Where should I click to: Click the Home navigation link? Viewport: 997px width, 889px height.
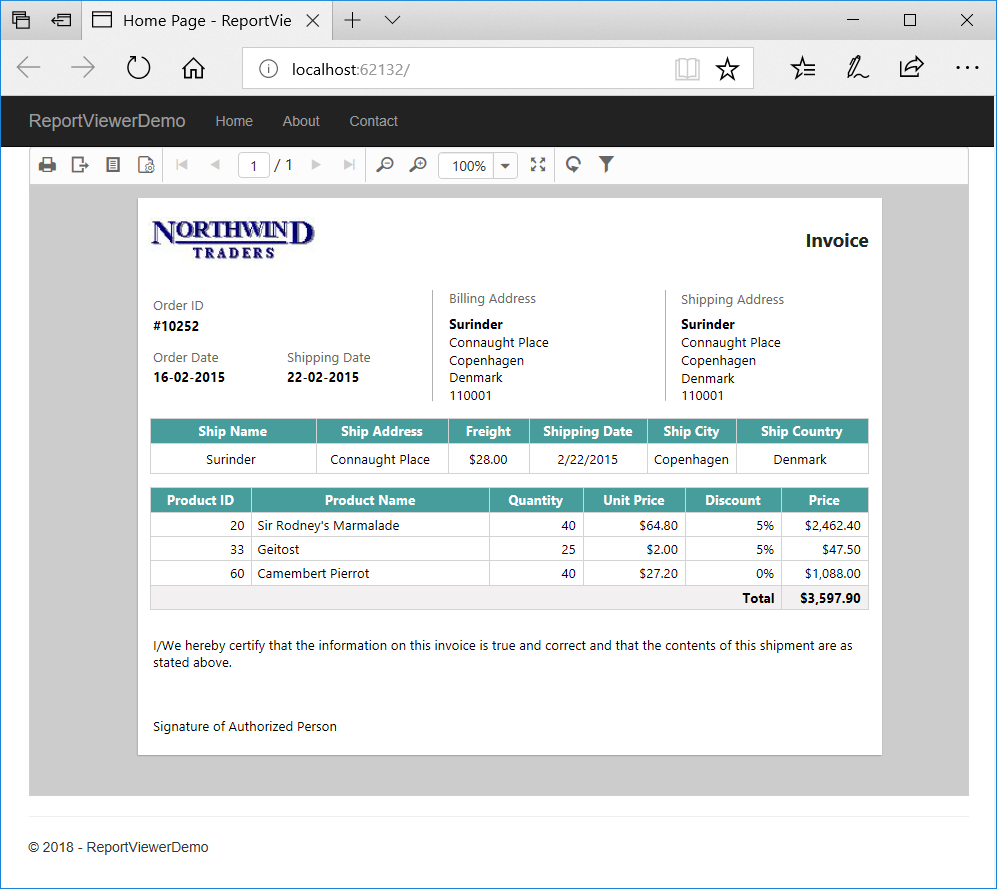234,121
